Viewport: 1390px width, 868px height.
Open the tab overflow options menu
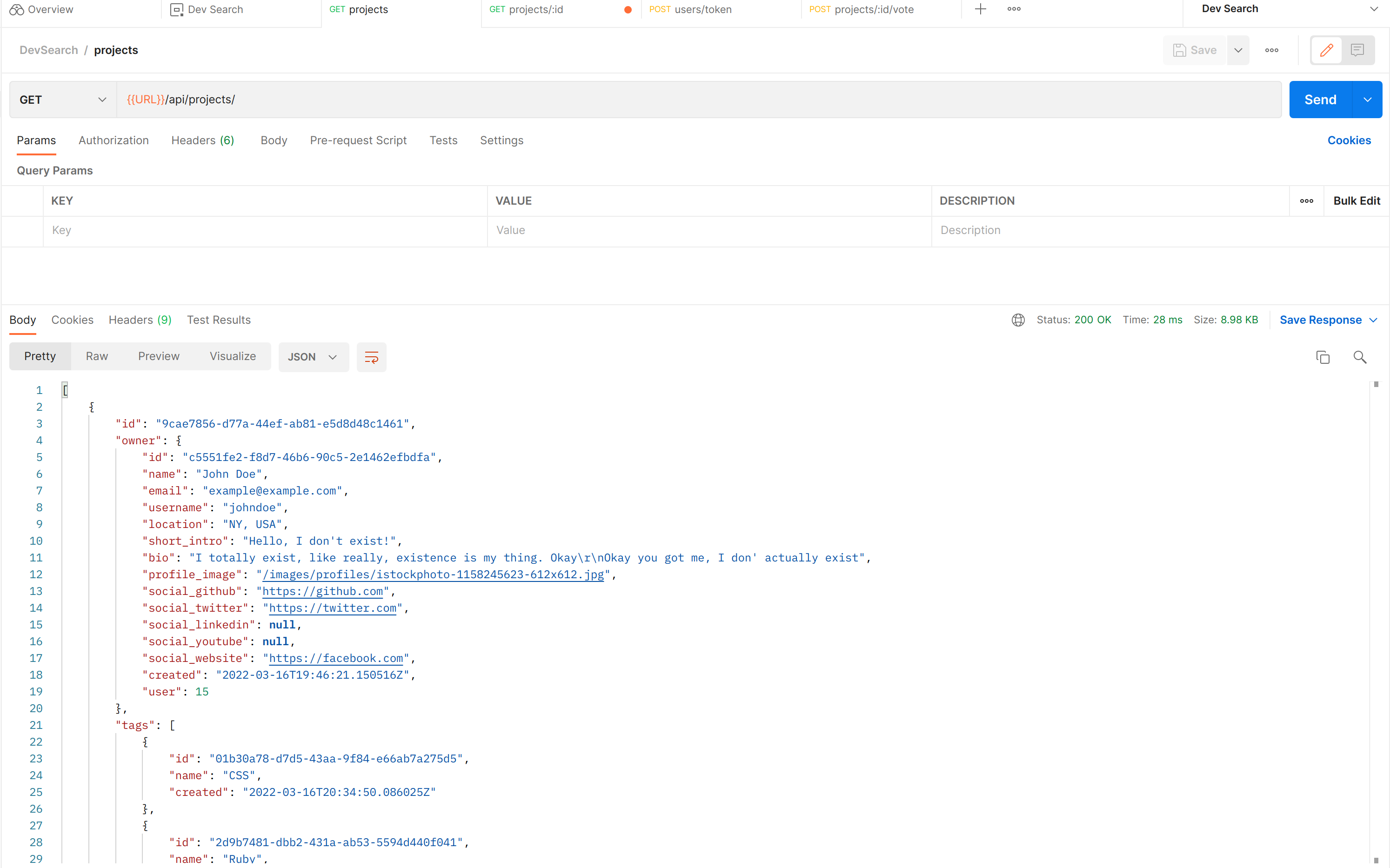tap(1014, 9)
